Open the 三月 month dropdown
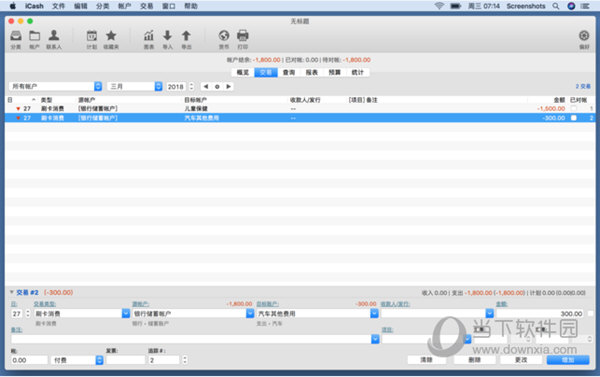Viewport: 600px width, 377px height. [135, 86]
